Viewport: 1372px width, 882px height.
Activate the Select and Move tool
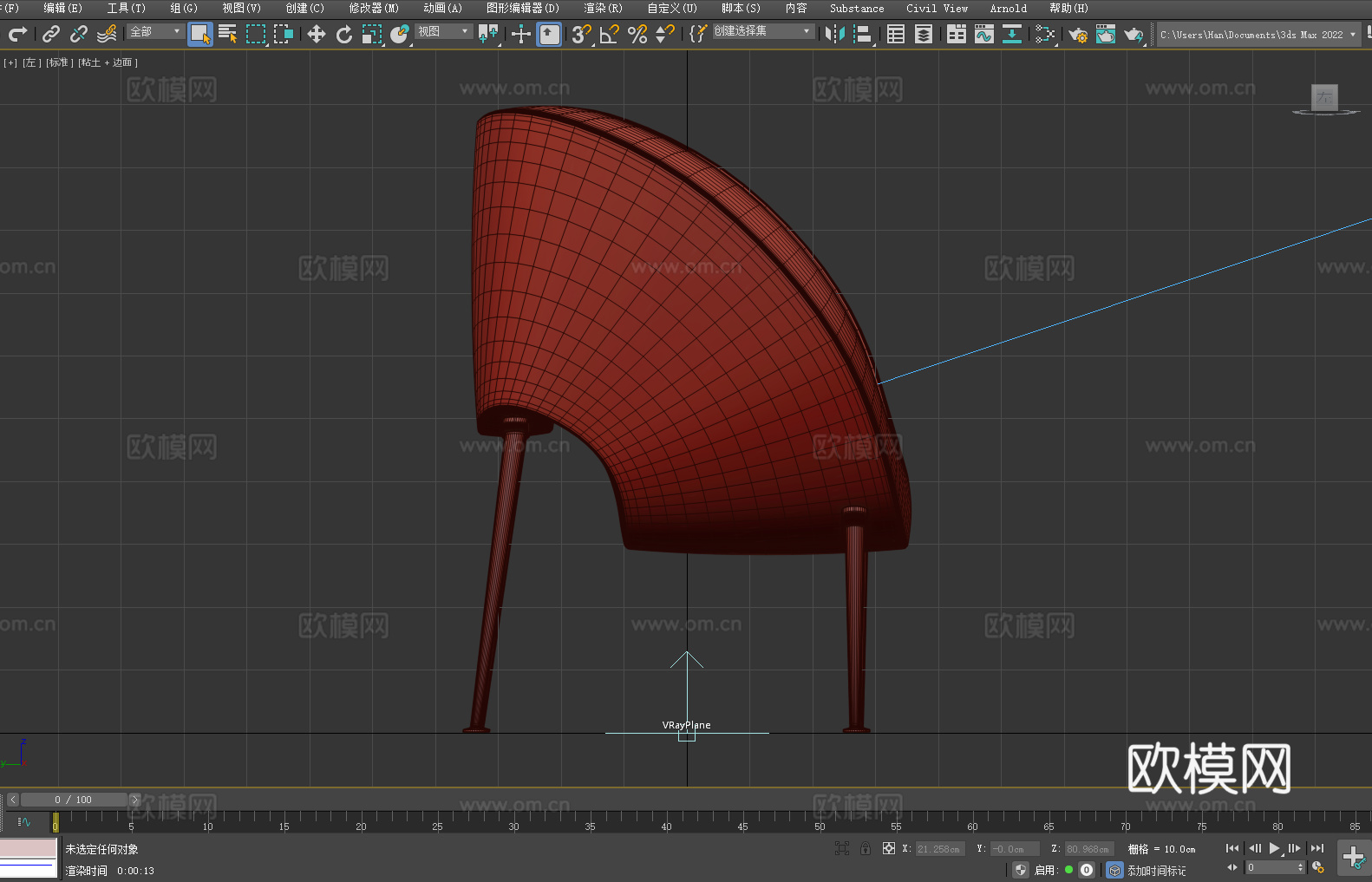317,34
